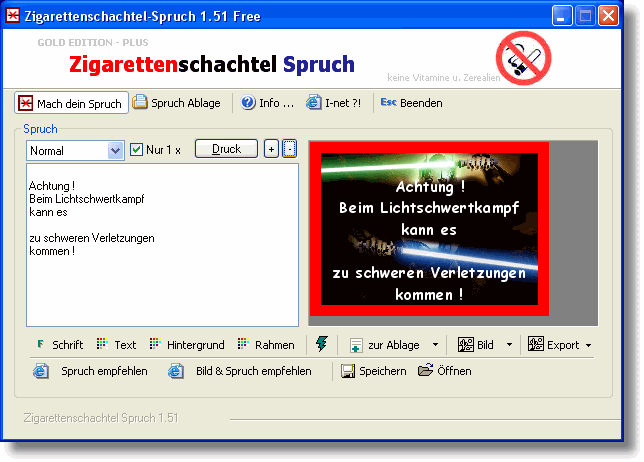Switch to Spruch Ablage tab
The height and width of the screenshot is (462, 644).
point(177,103)
